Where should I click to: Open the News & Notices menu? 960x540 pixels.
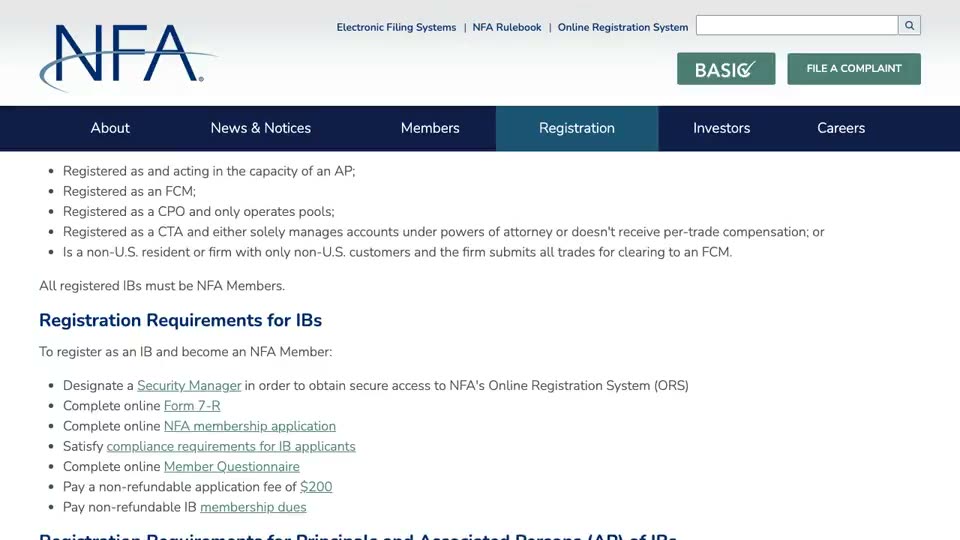click(261, 128)
